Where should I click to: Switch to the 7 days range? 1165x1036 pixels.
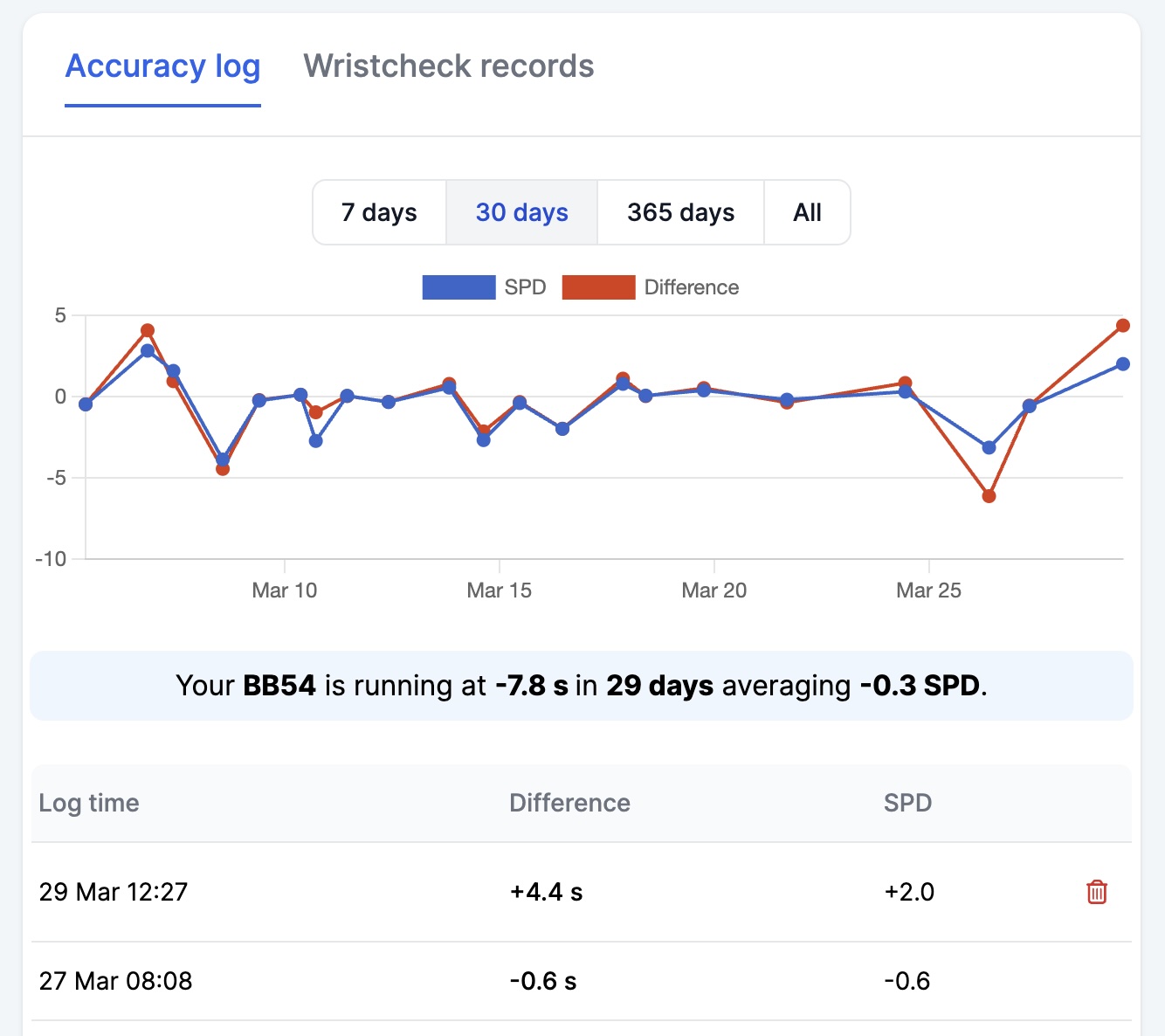click(x=379, y=212)
